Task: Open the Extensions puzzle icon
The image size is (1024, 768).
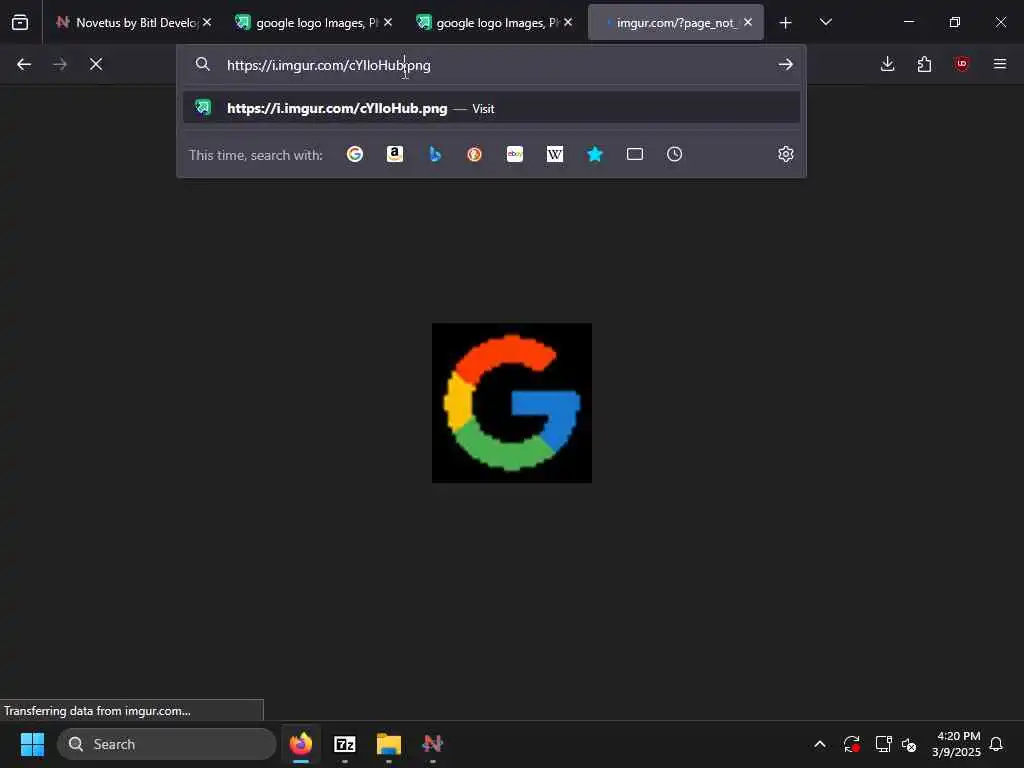Action: pos(924,64)
